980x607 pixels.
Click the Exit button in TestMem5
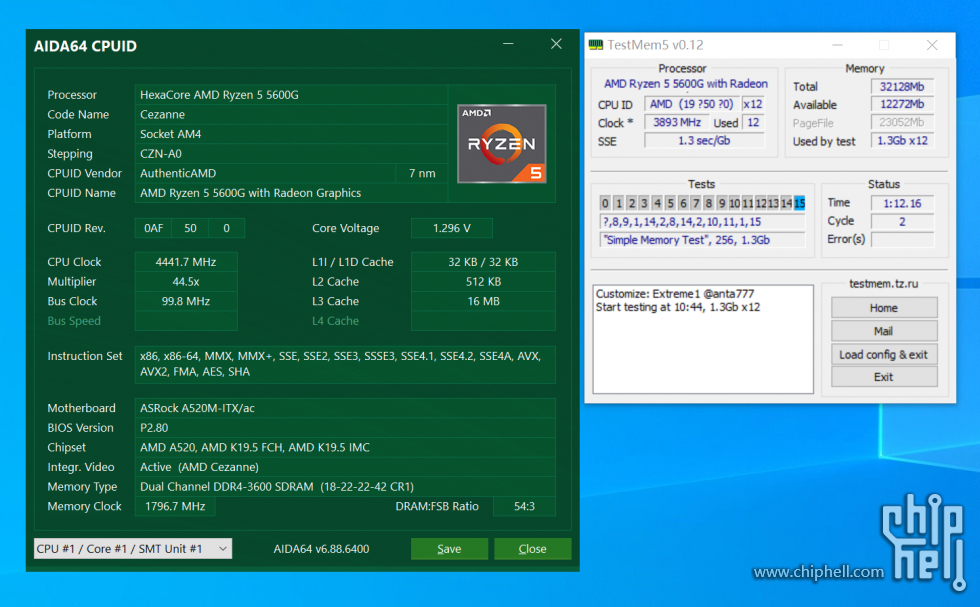(884, 377)
